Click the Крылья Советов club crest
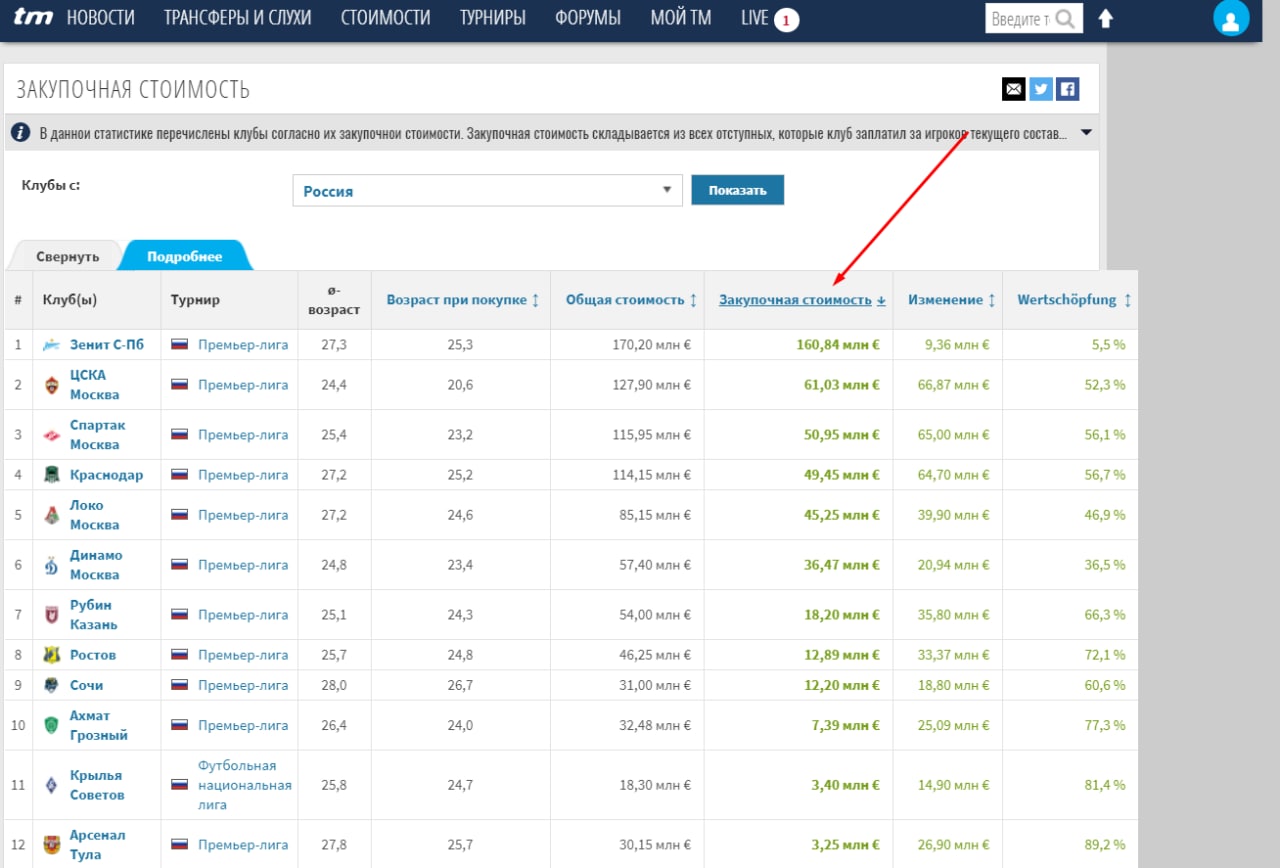This screenshot has height=868, width=1280. pos(52,785)
